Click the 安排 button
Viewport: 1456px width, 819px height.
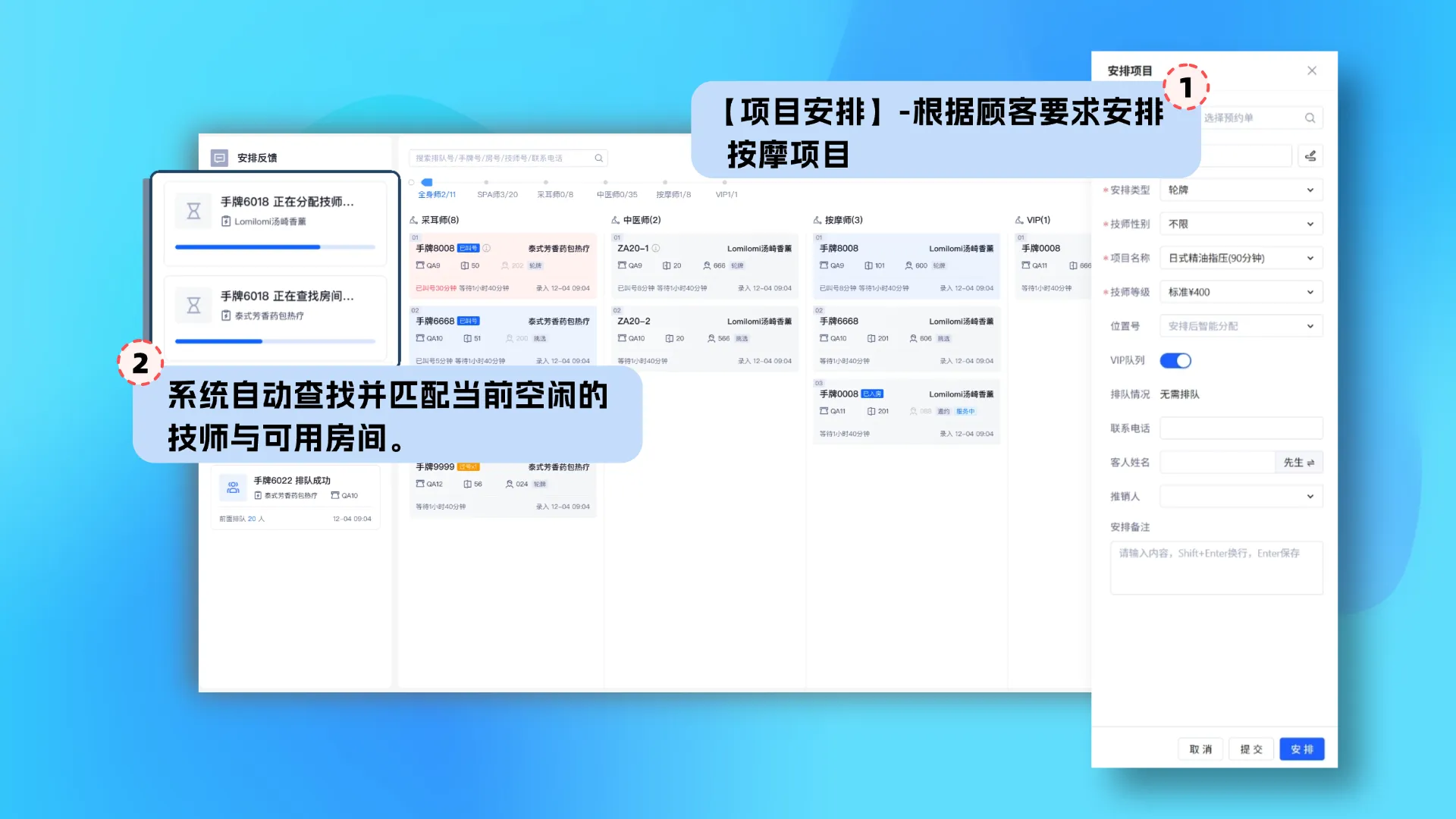point(1301,748)
